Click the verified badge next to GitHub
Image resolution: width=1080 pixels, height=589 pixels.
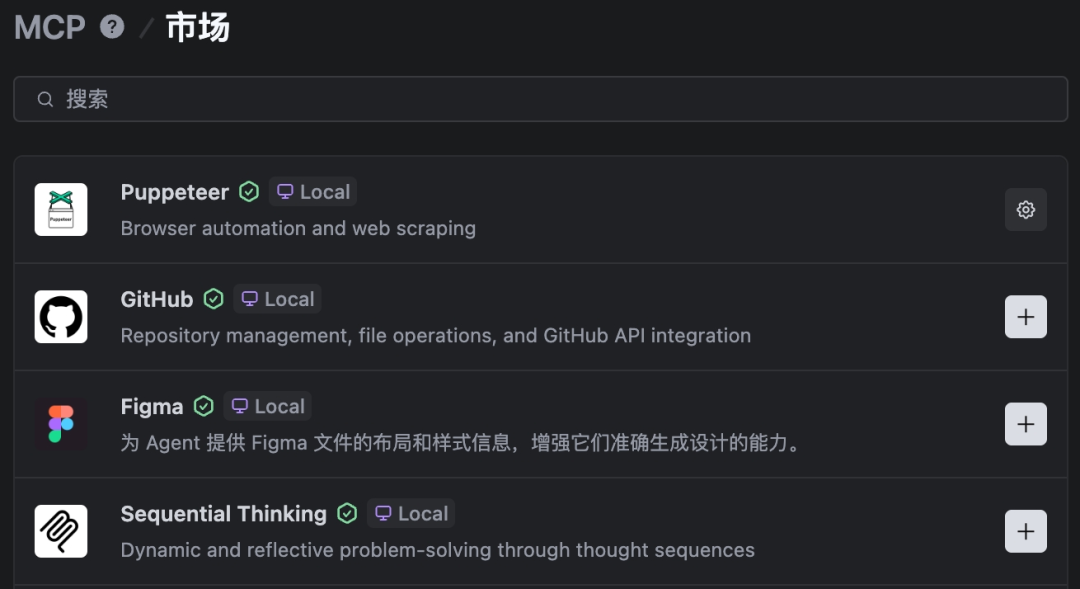click(x=213, y=299)
